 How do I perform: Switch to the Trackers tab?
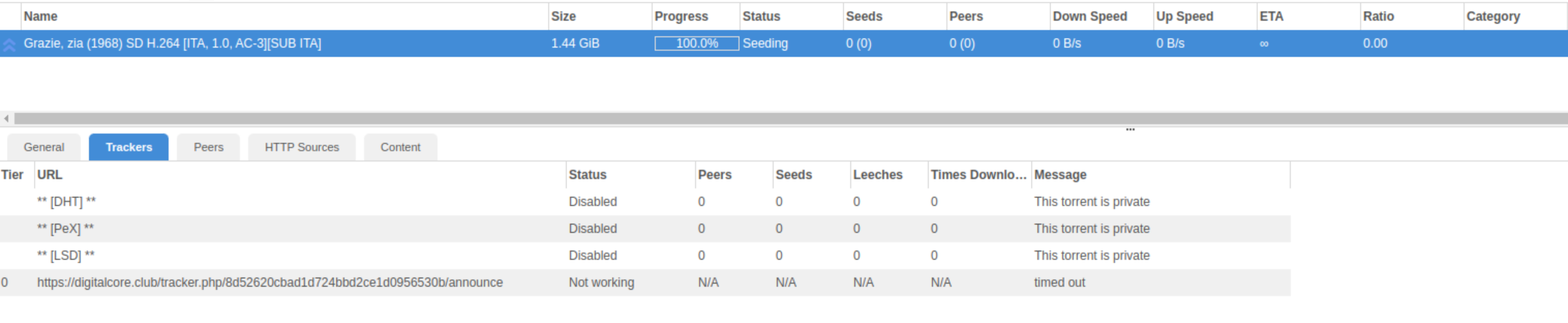click(x=128, y=147)
